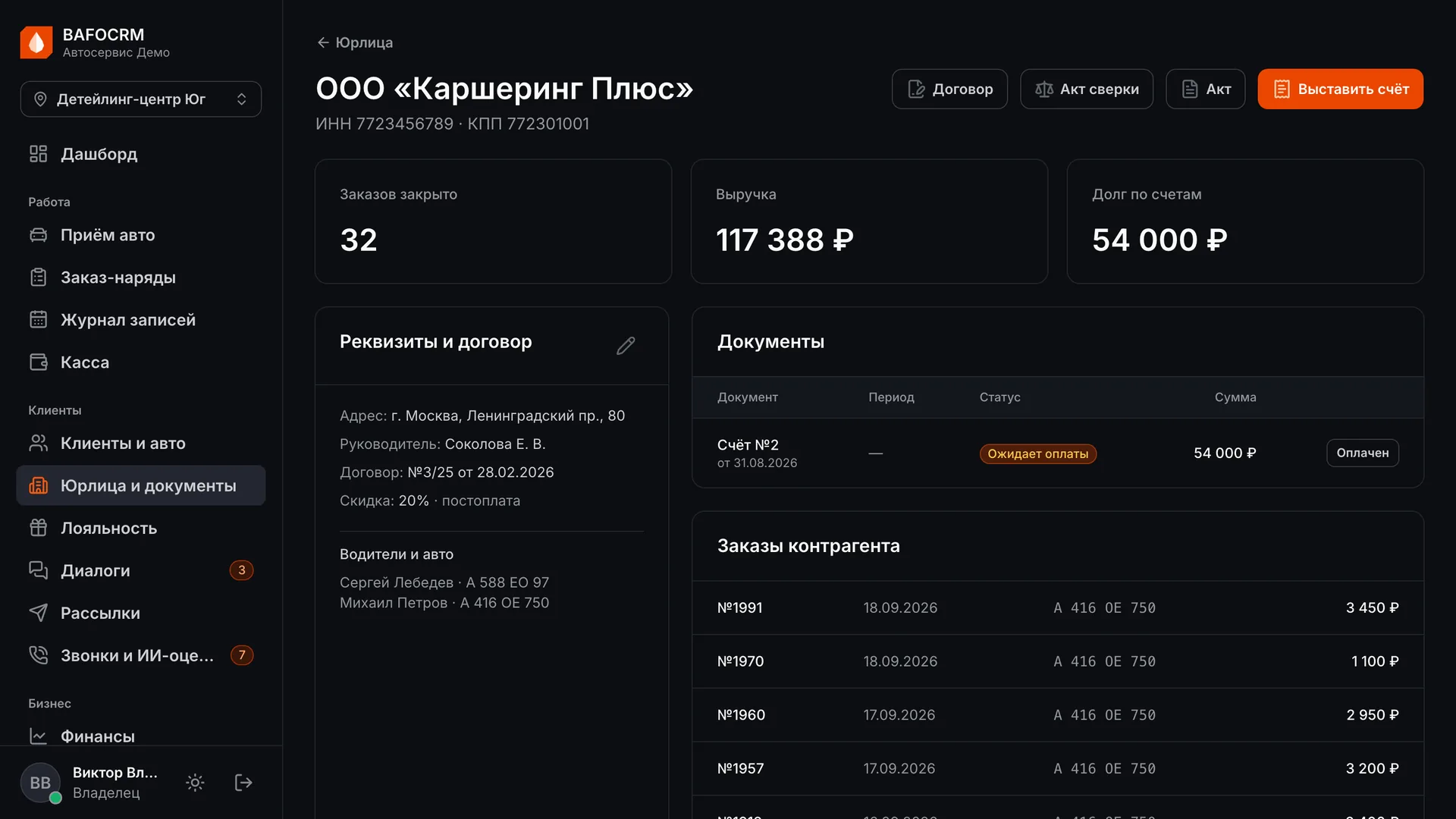Click the Финансы chart icon

[x=39, y=736]
